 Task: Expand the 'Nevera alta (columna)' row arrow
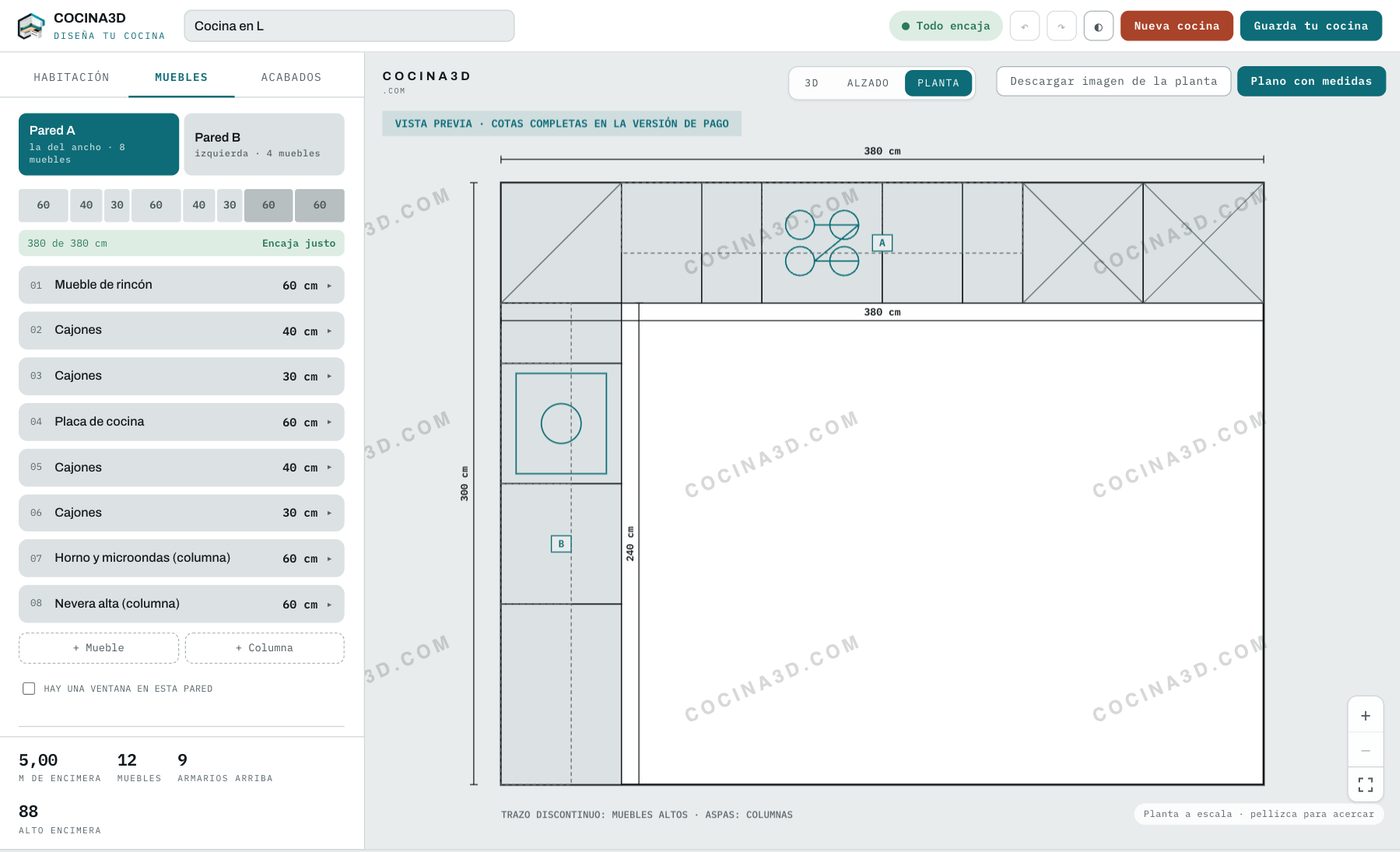click(x=329, y=604)
